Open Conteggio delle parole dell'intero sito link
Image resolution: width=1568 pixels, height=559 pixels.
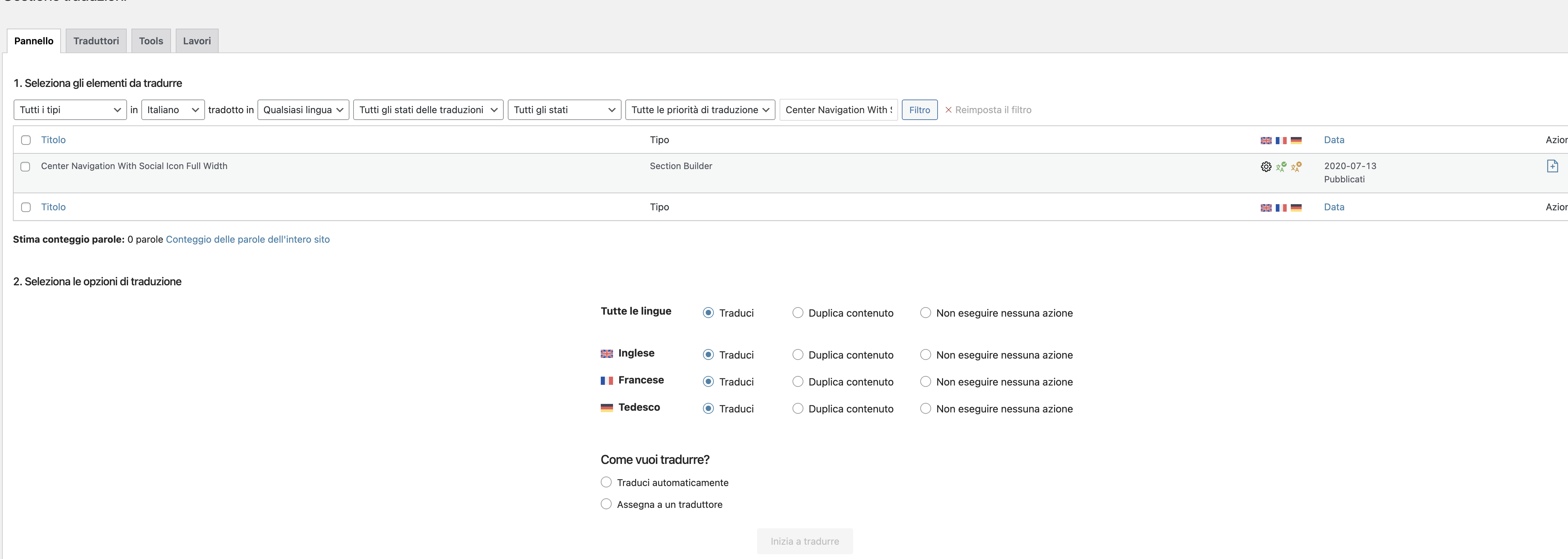[x=247, y=239]
